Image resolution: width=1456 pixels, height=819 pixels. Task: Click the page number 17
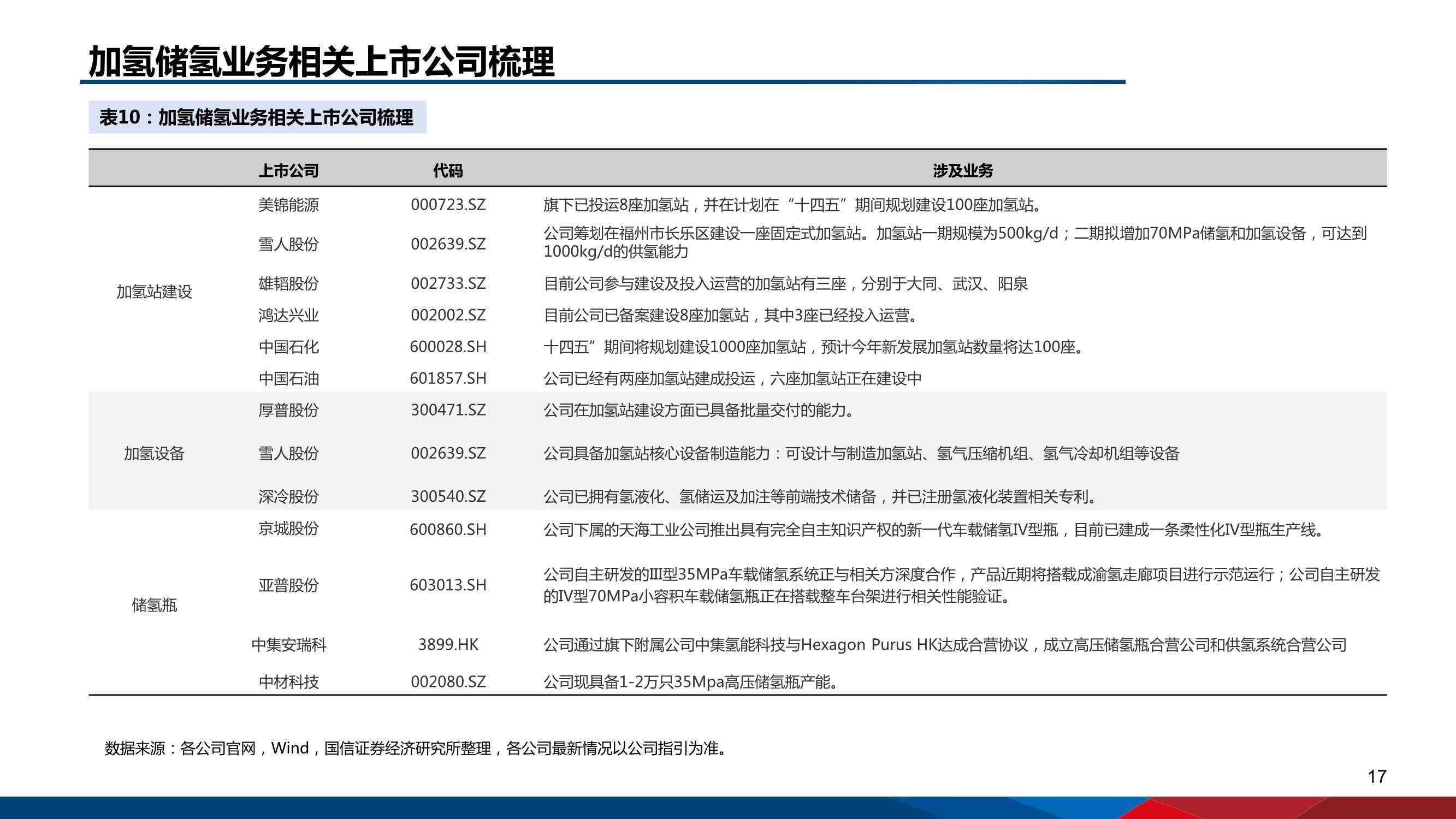click(x=1377, y=777)
